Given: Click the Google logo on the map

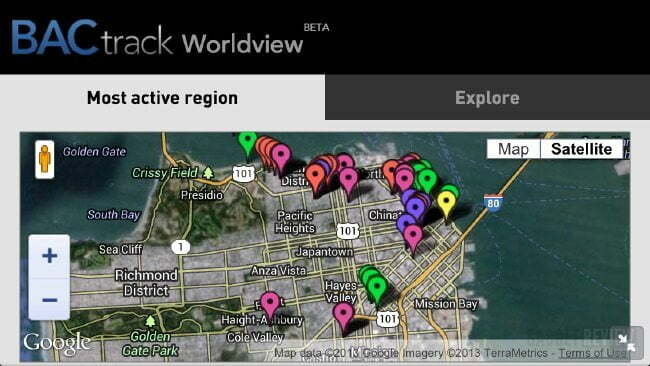Looking at the screenshot, I should (x=56, y=343).
